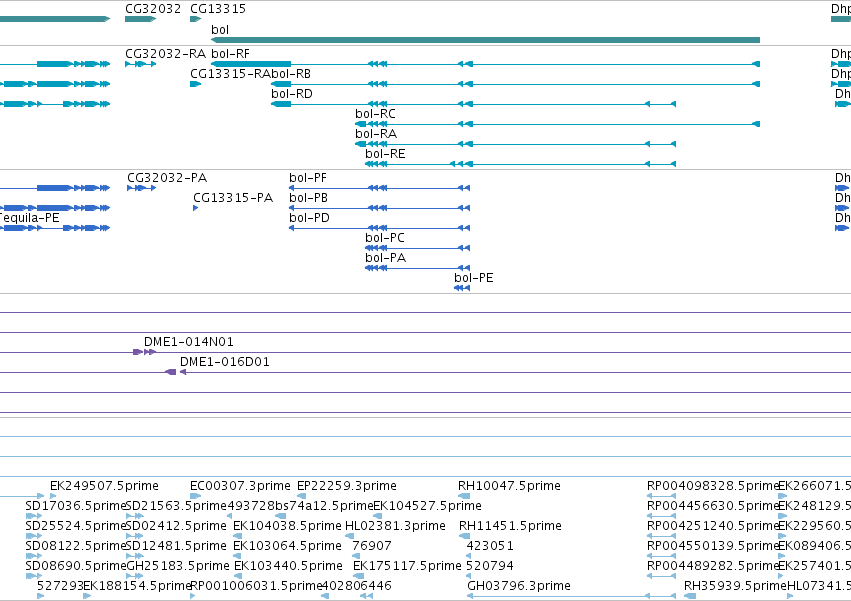
Task: Click EST RH35939.5prime label
Action: [735, 586]
